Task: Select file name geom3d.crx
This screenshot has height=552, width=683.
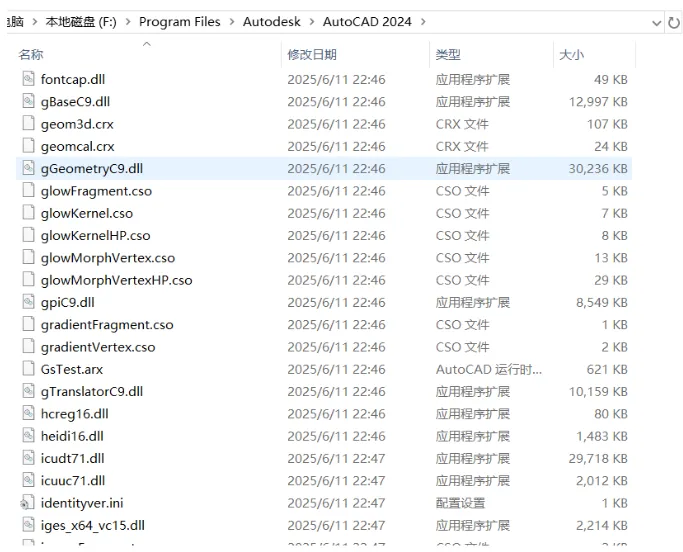Action: pos(77,124)
